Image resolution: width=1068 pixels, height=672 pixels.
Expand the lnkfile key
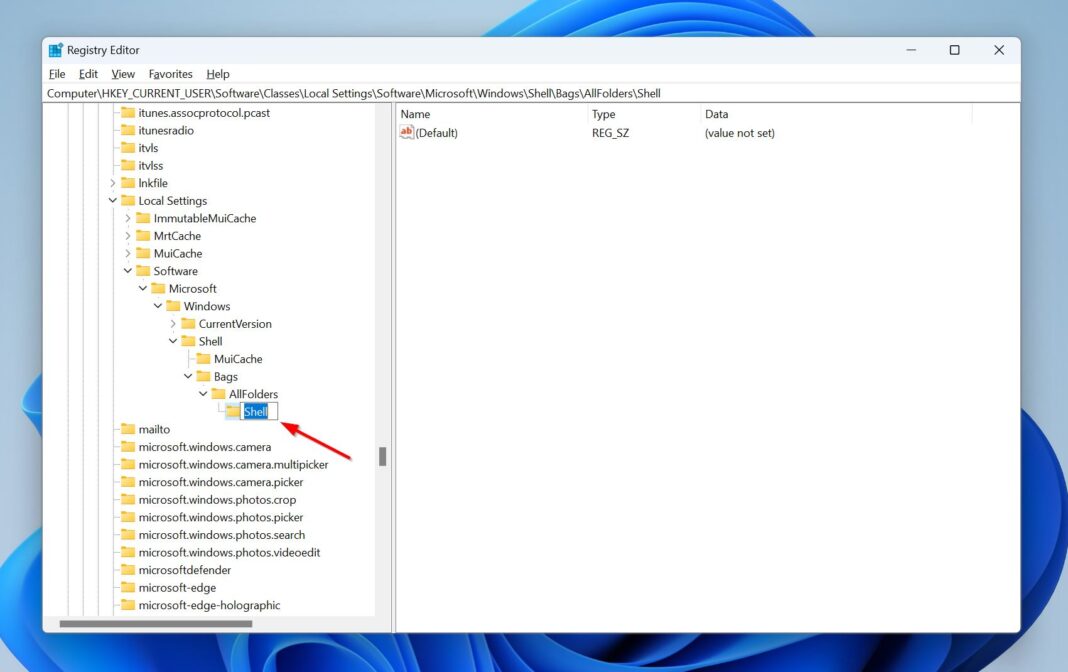click(x=113, y=182)
